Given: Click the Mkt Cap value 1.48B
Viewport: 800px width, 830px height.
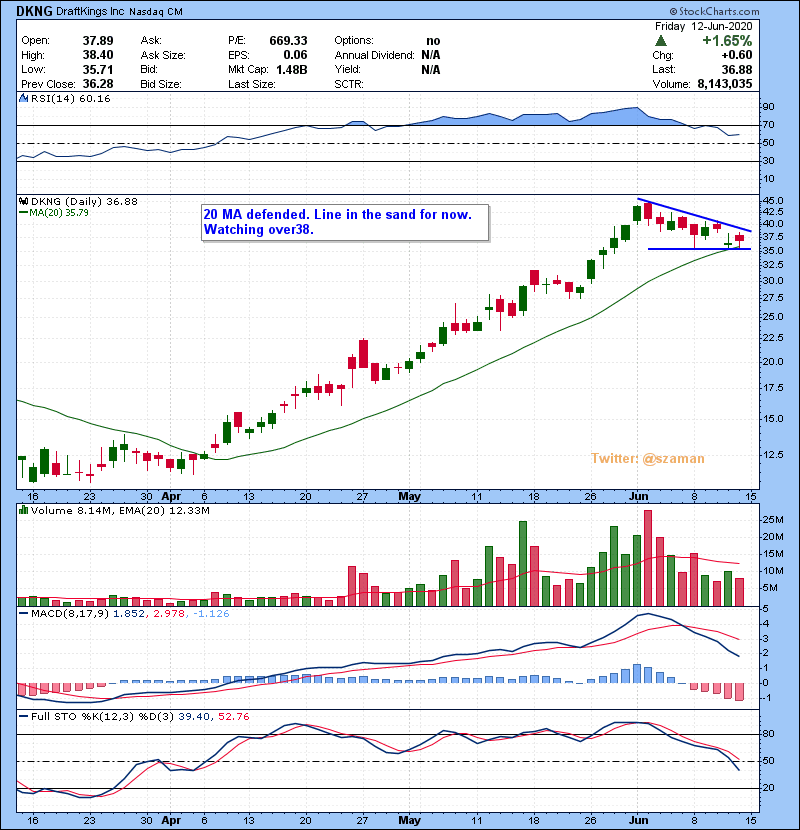Looking at the screenshot, I should [x=292, y=69].
